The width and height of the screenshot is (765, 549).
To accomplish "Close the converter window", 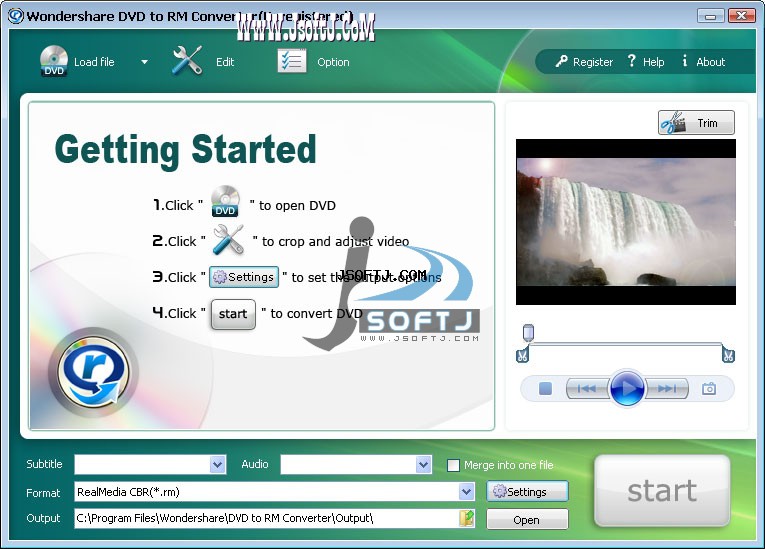I will 742,16.
